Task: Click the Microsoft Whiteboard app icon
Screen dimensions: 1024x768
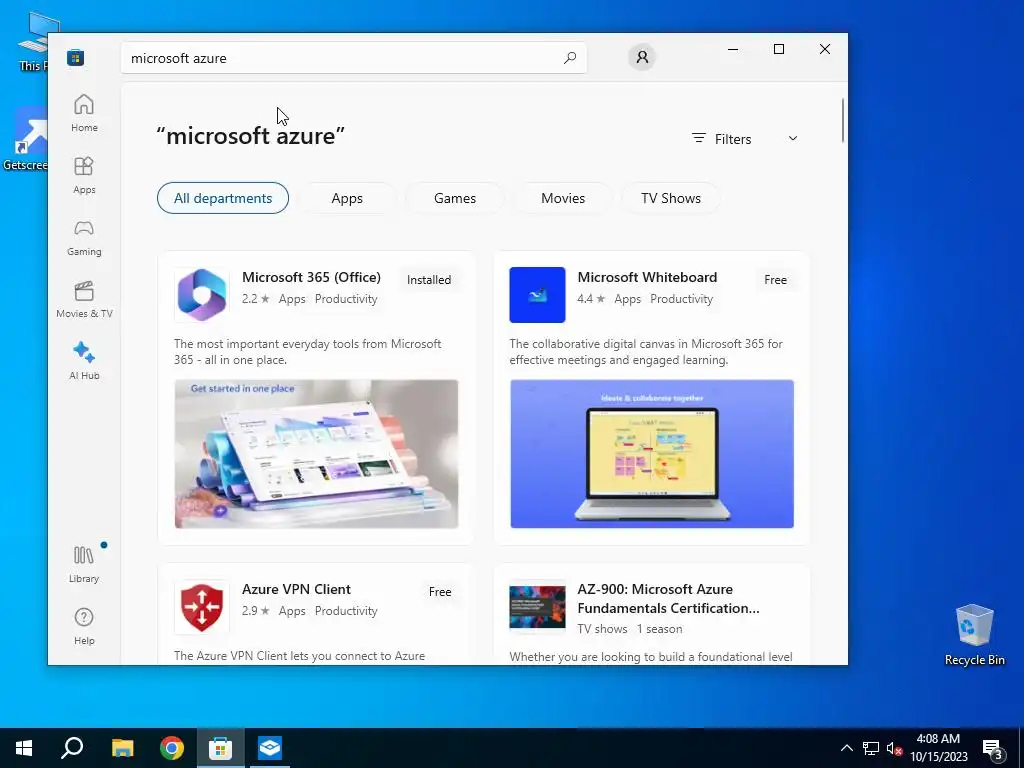Action: click(x=537, y=295)
